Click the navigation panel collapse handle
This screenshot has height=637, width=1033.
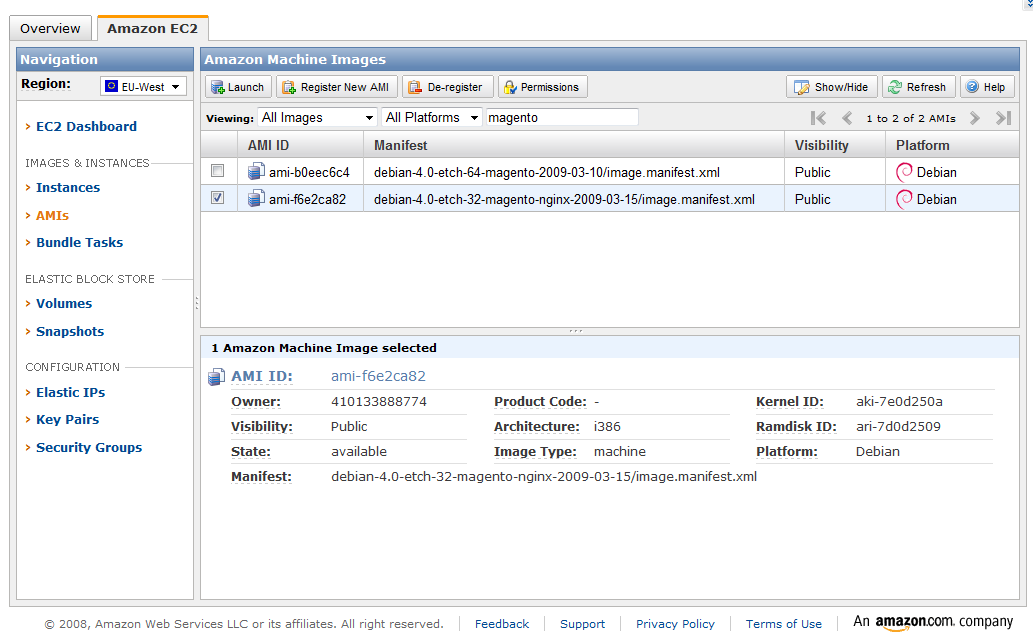196,304
